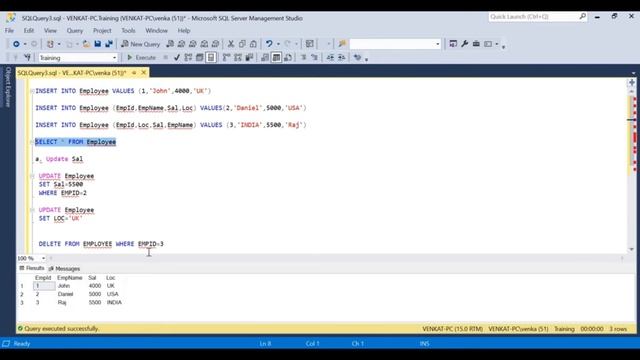Toggle Include Actual Execution Plan
This screenshot has height=360, width=640.
tap(227, 58)
